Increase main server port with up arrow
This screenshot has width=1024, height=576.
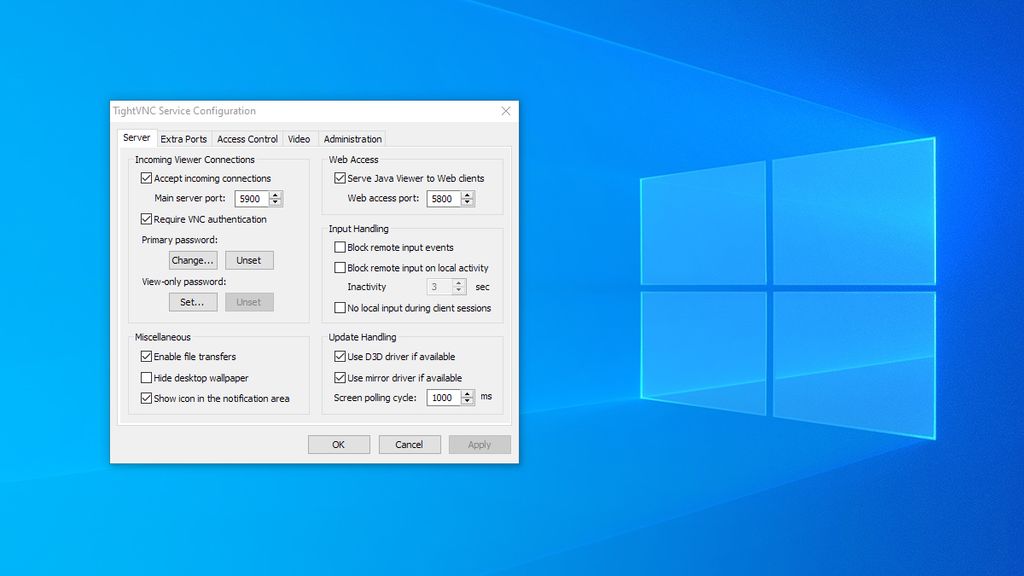point(275,195)
